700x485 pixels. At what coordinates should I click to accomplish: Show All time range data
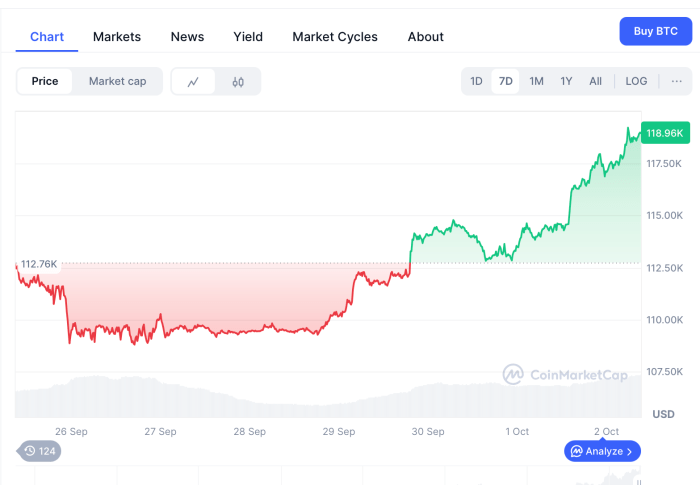click(x=596, y=81)
